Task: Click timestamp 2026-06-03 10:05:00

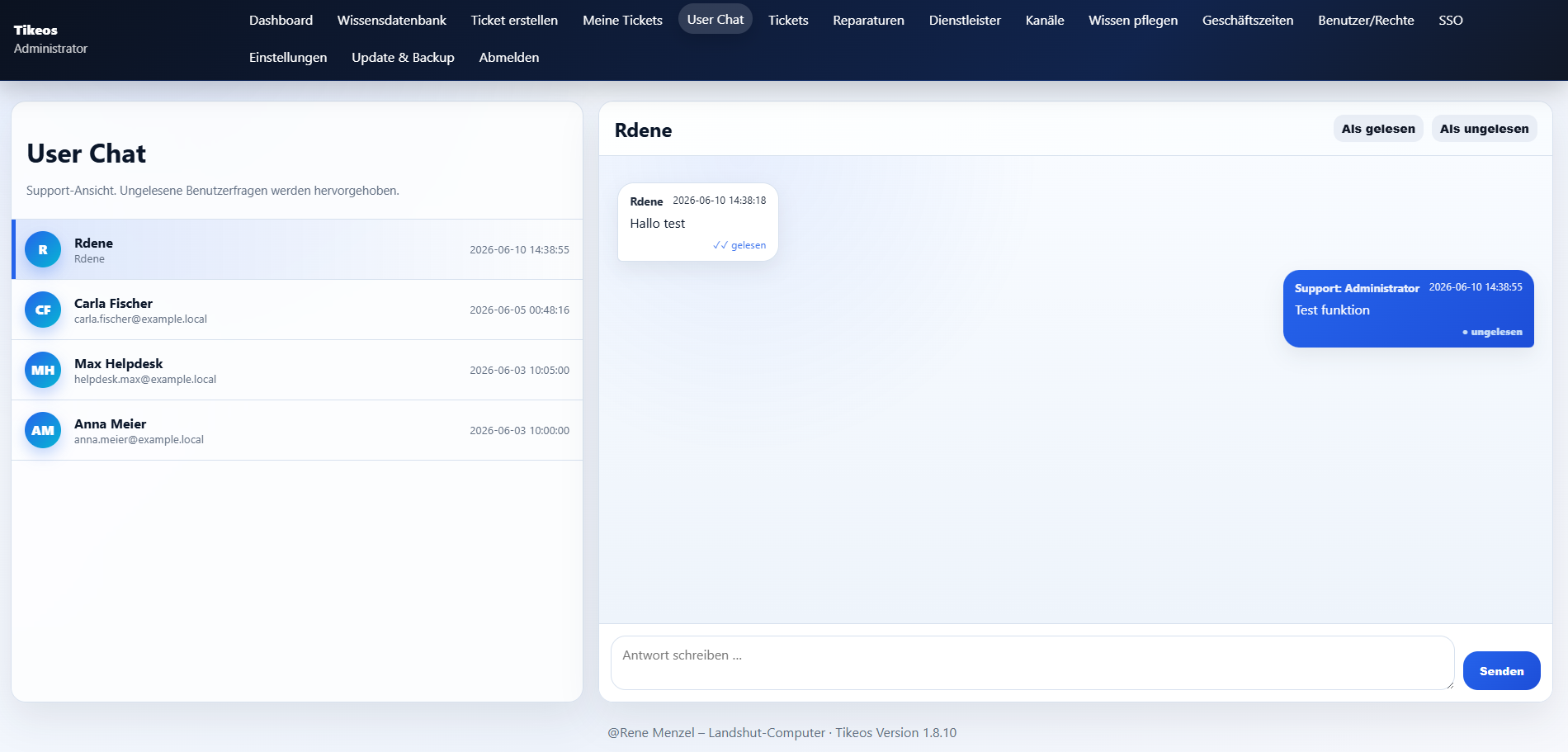Action: (x=519, y=371)
